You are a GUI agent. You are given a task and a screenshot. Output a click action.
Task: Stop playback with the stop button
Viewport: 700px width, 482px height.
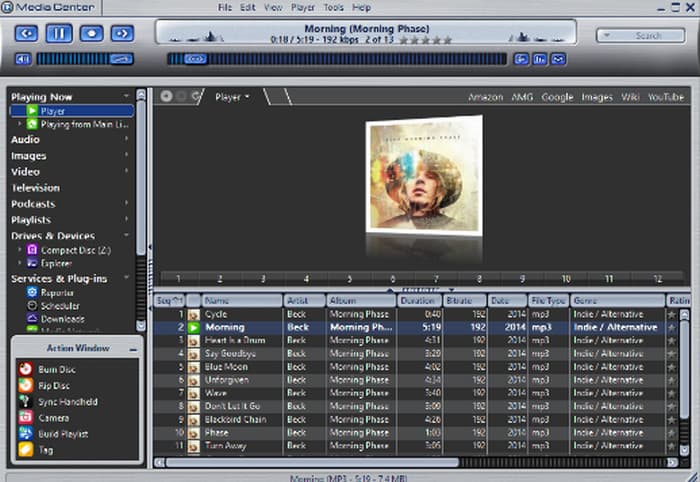(92, 33)
